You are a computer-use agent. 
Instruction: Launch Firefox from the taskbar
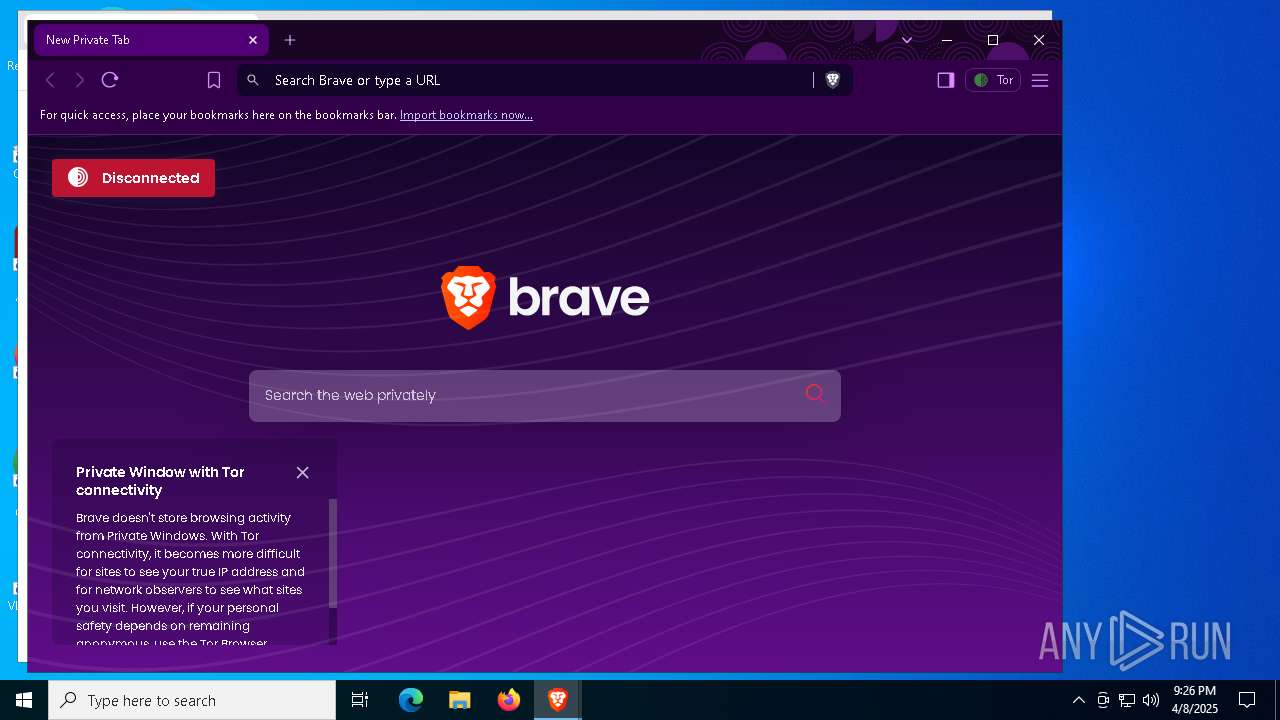coord(509,700)
